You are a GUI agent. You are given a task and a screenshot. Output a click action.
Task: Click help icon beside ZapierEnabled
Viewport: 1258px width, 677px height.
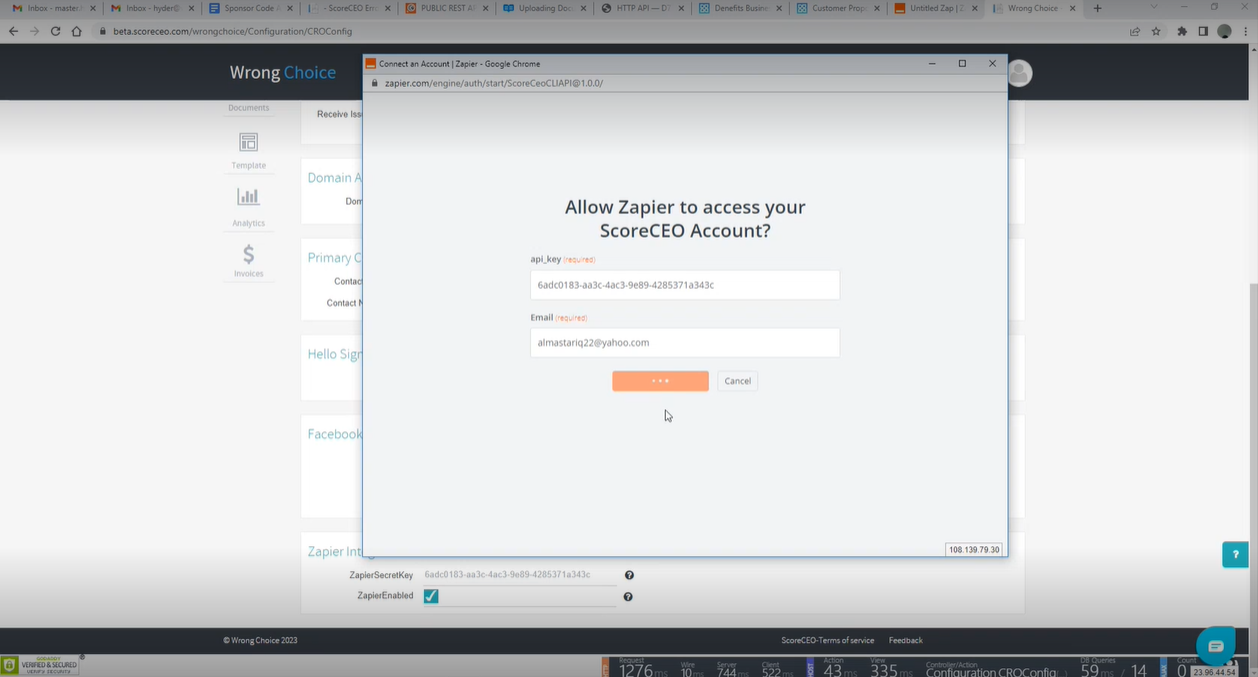click(628, 597)
